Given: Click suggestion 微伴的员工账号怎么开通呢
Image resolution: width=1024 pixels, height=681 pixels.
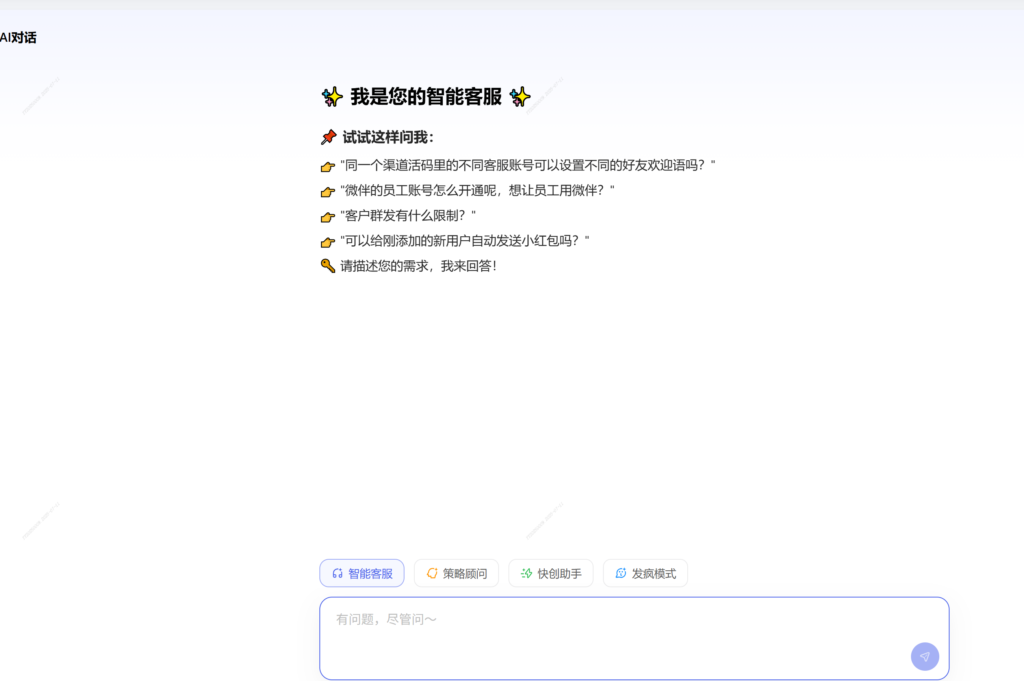Looking at the screenshot, I should [x=477, y=190].
